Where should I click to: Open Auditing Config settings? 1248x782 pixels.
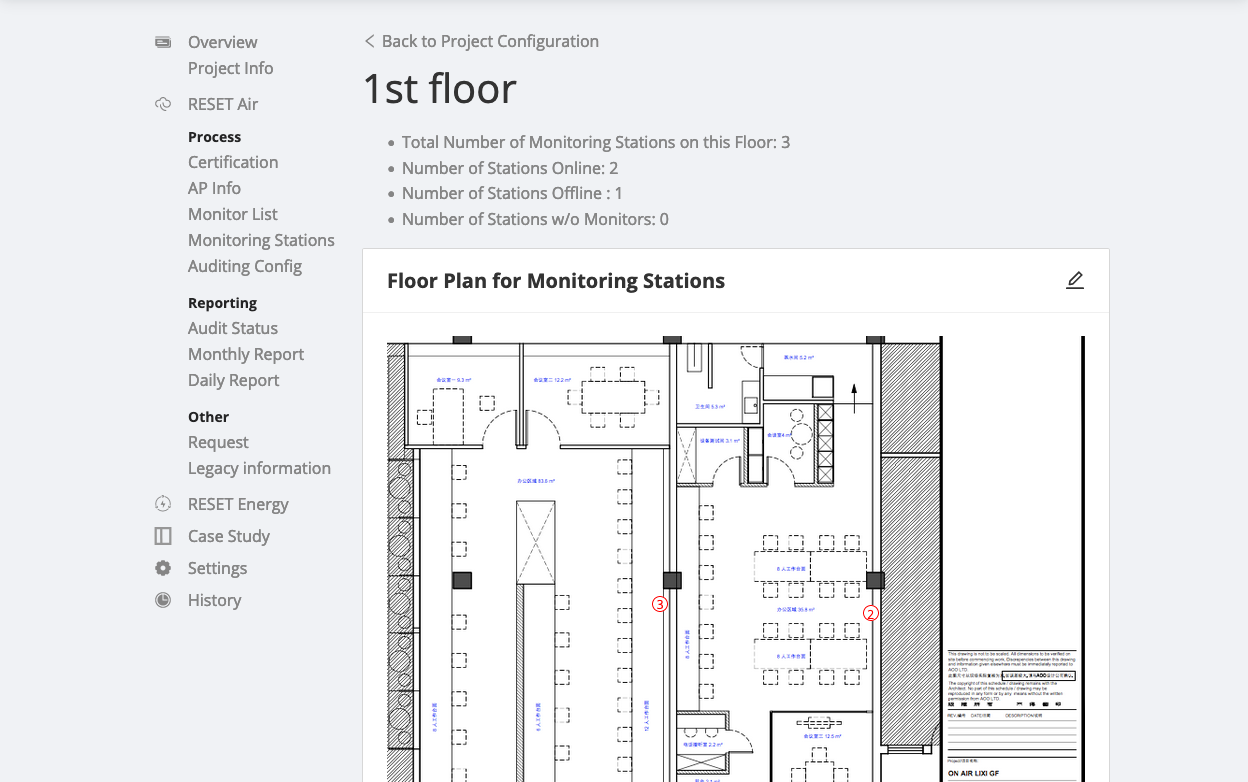point(245,266)
